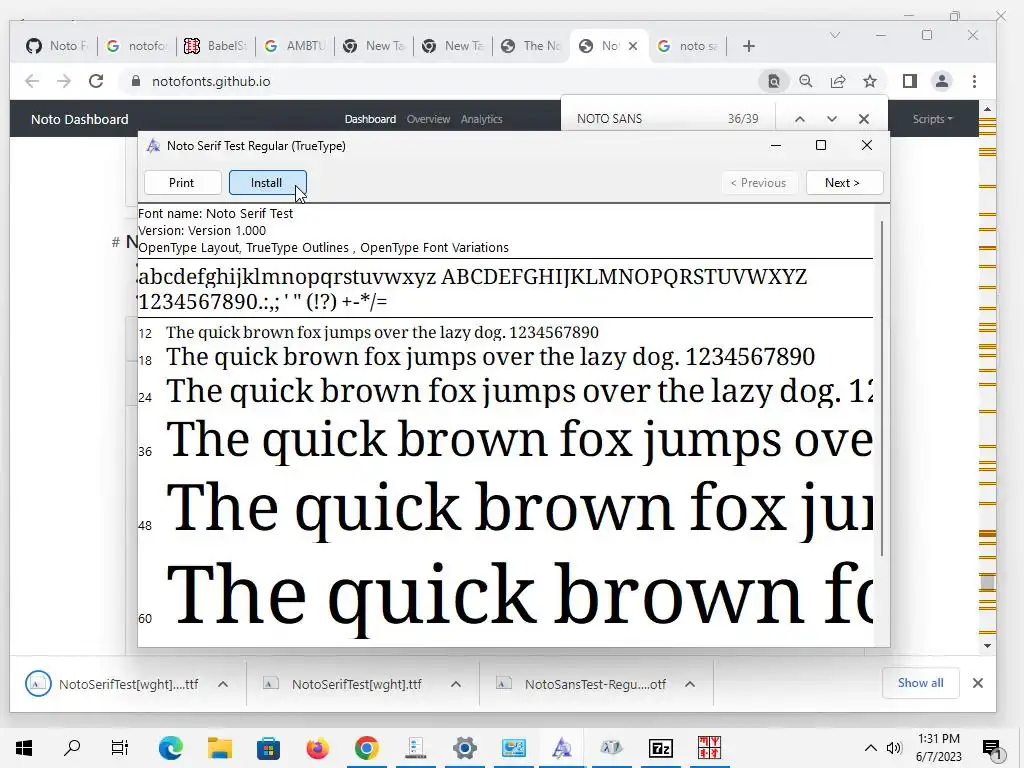Click the find-in-page search icon
Viewport: 1024px width, 768px height.
(x=773, y=81)
